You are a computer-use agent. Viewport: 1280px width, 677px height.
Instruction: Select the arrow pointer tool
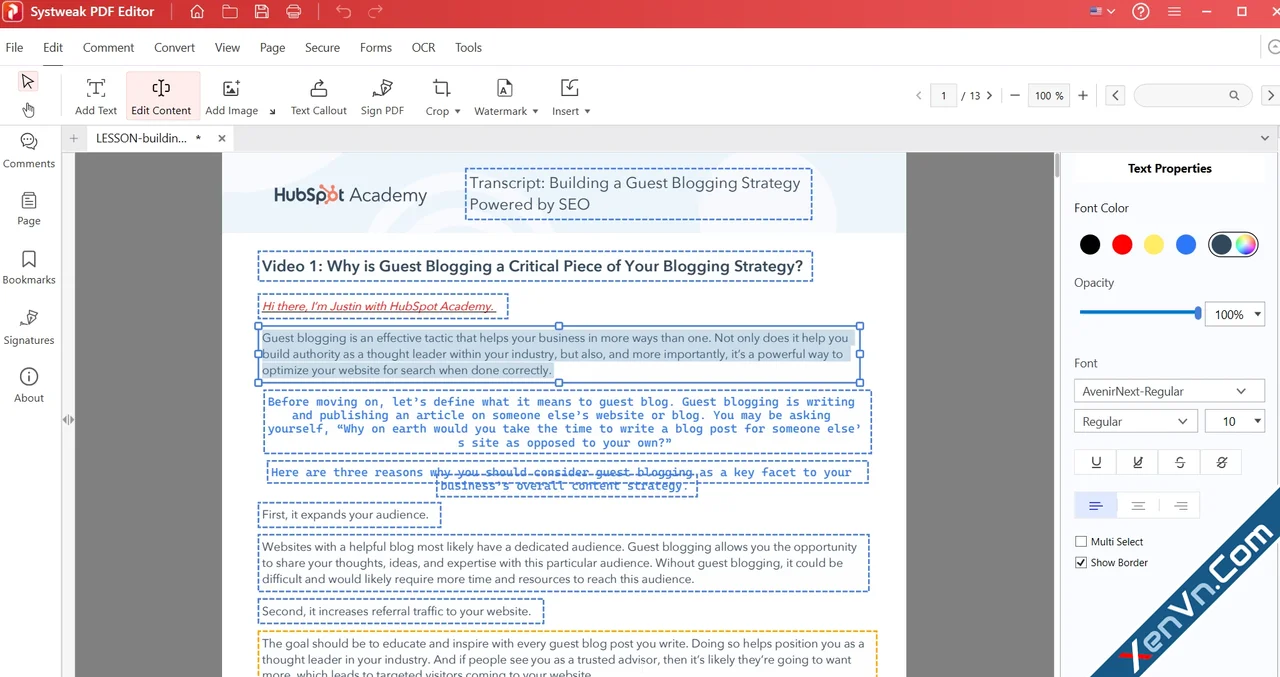pyautogui.click(x=28, y=81)
